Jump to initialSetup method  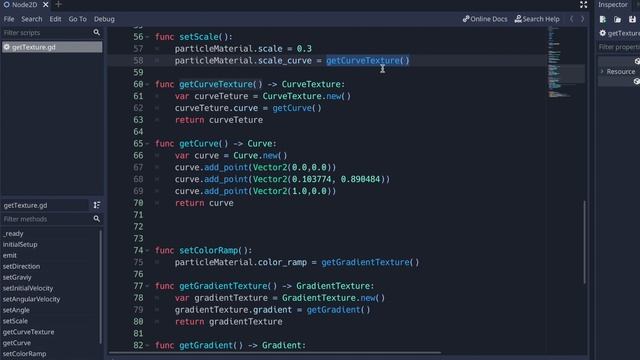point(20,244)
